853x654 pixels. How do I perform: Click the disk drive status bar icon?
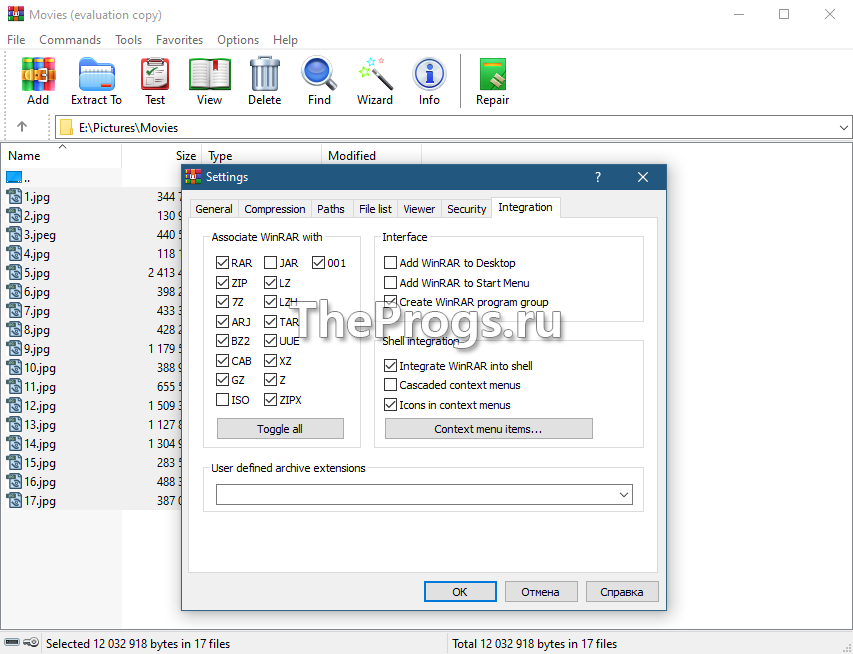point(11,643)
